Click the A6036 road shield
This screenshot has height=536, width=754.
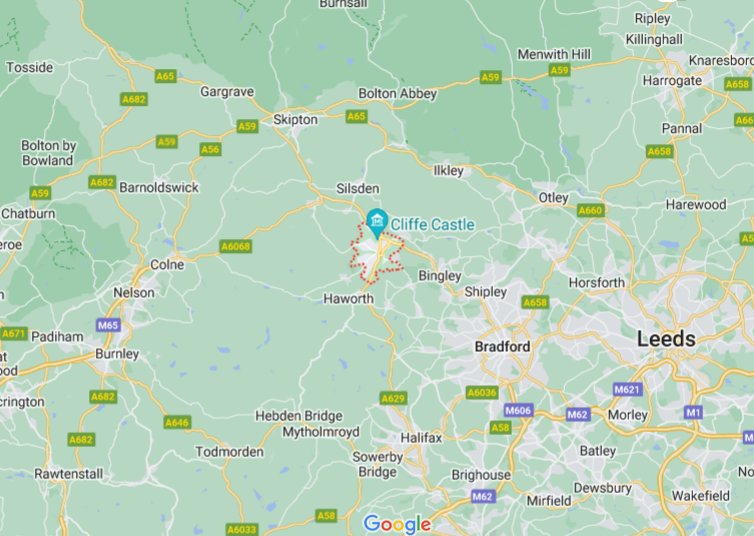click(482, 393)
